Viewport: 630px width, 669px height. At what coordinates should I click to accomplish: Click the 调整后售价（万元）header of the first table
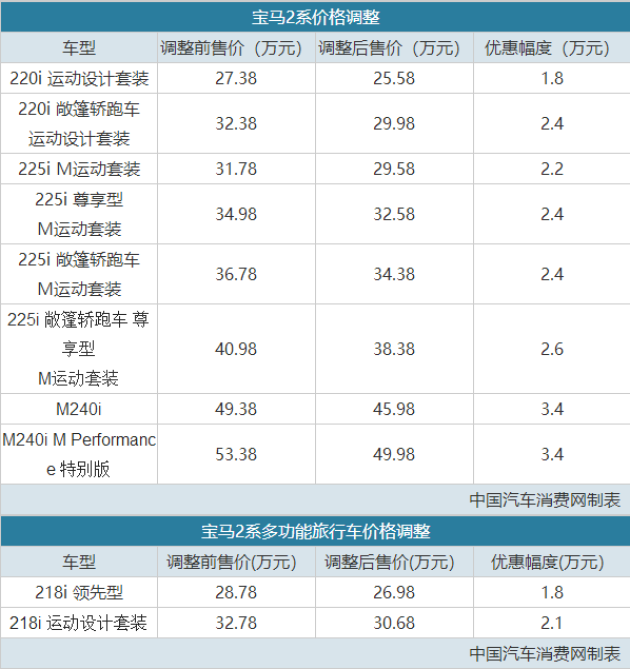(x=394, y=48)
